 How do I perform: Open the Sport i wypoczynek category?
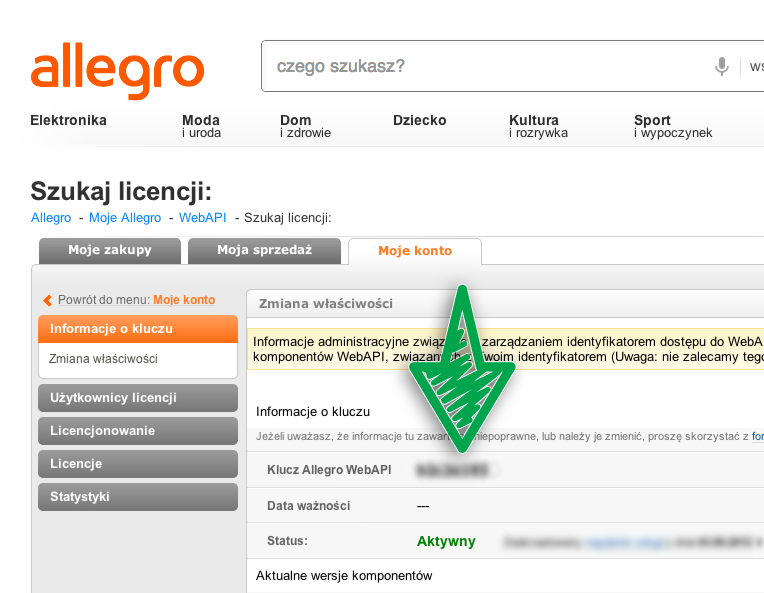point(673,126)
